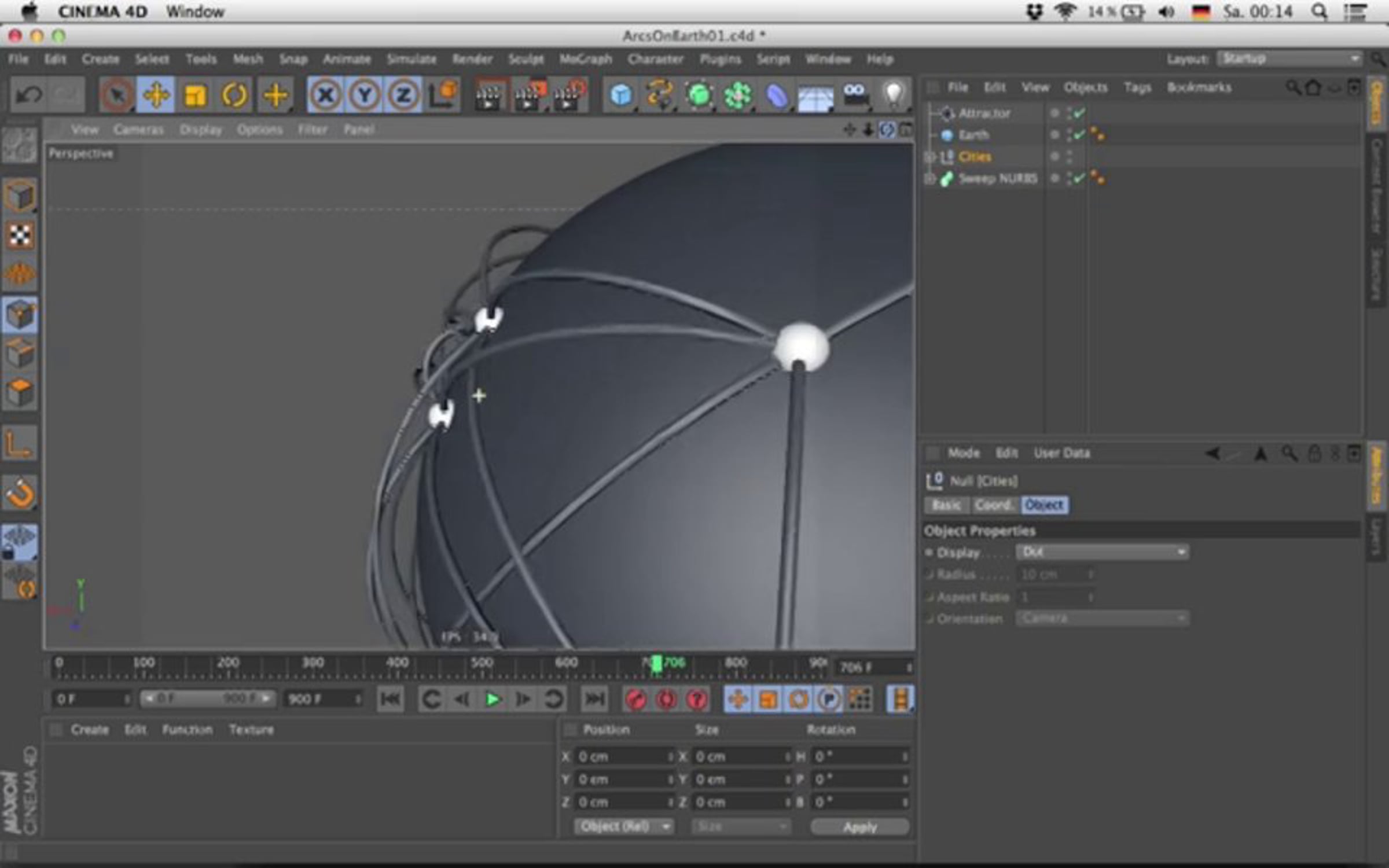Play the animation forwards
This screenshot has width=1389, height=868.
click(493, 700)
